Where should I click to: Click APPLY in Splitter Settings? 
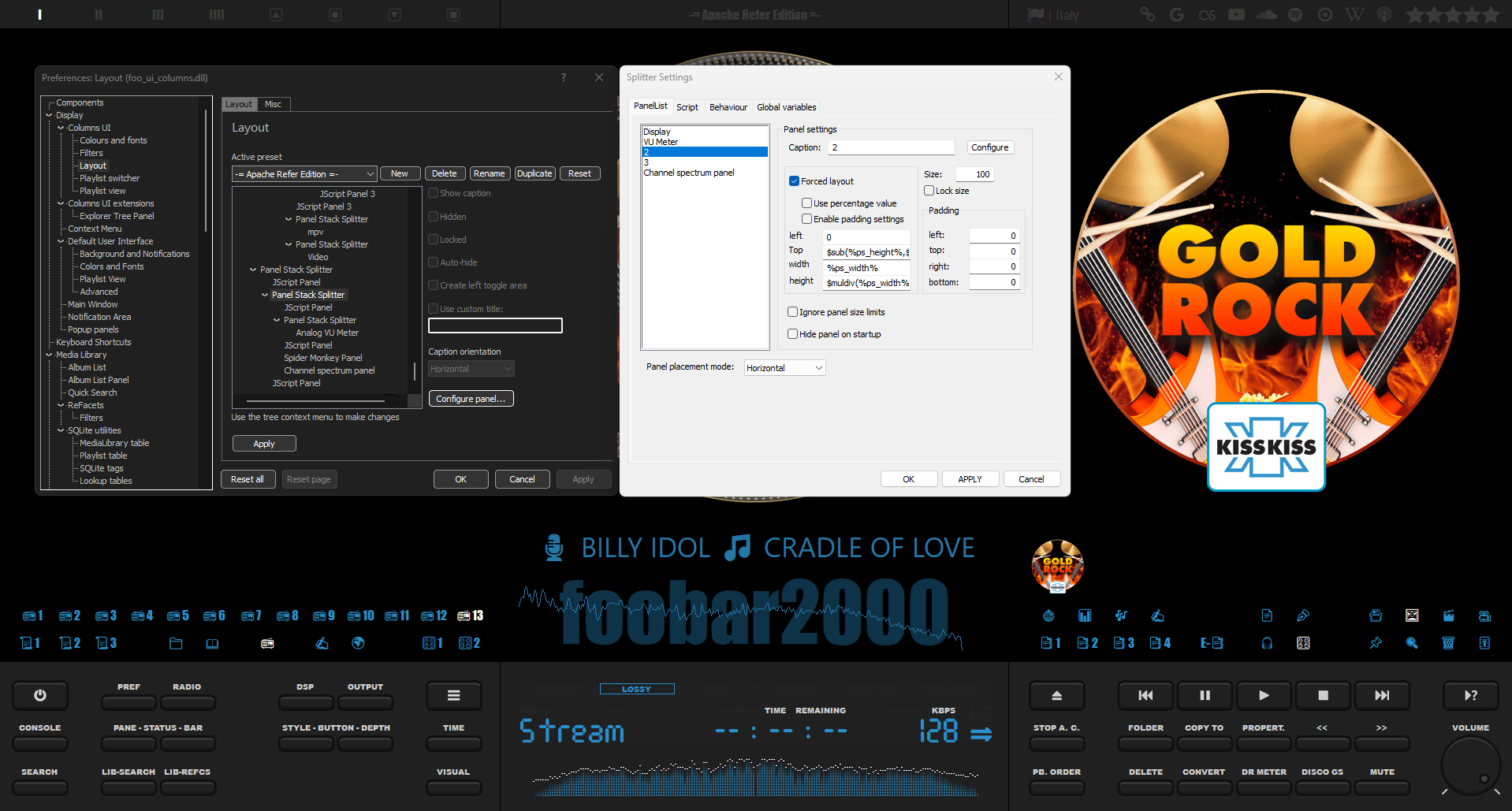pyautogui.click(x=970, y=479)
